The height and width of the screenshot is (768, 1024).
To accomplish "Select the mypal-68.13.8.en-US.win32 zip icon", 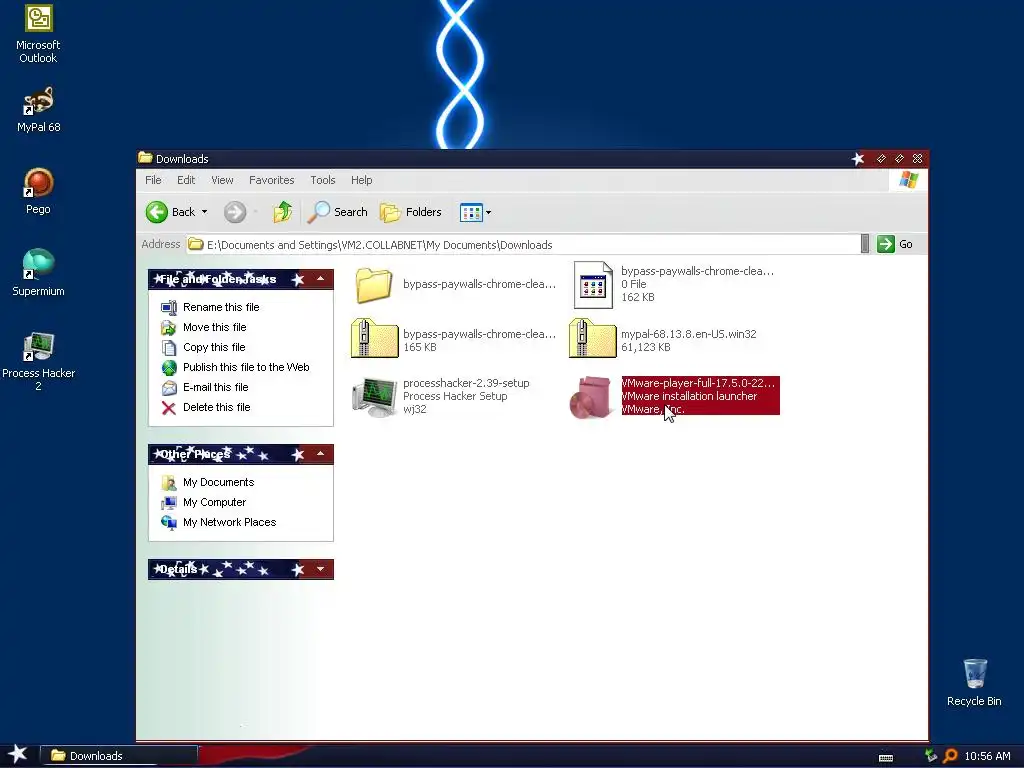I will point(592,338).
